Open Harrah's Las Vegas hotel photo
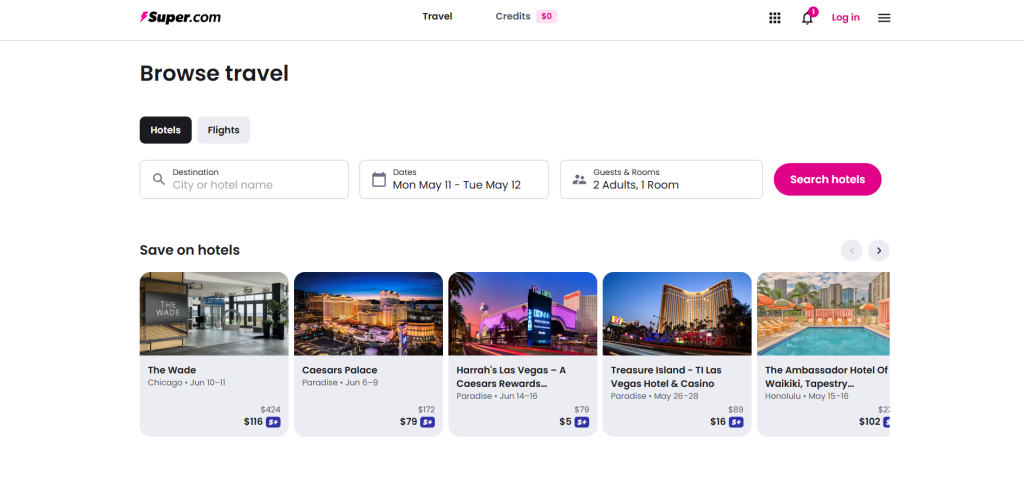This screenshot has width=1024, height=485. coord(522,314)
